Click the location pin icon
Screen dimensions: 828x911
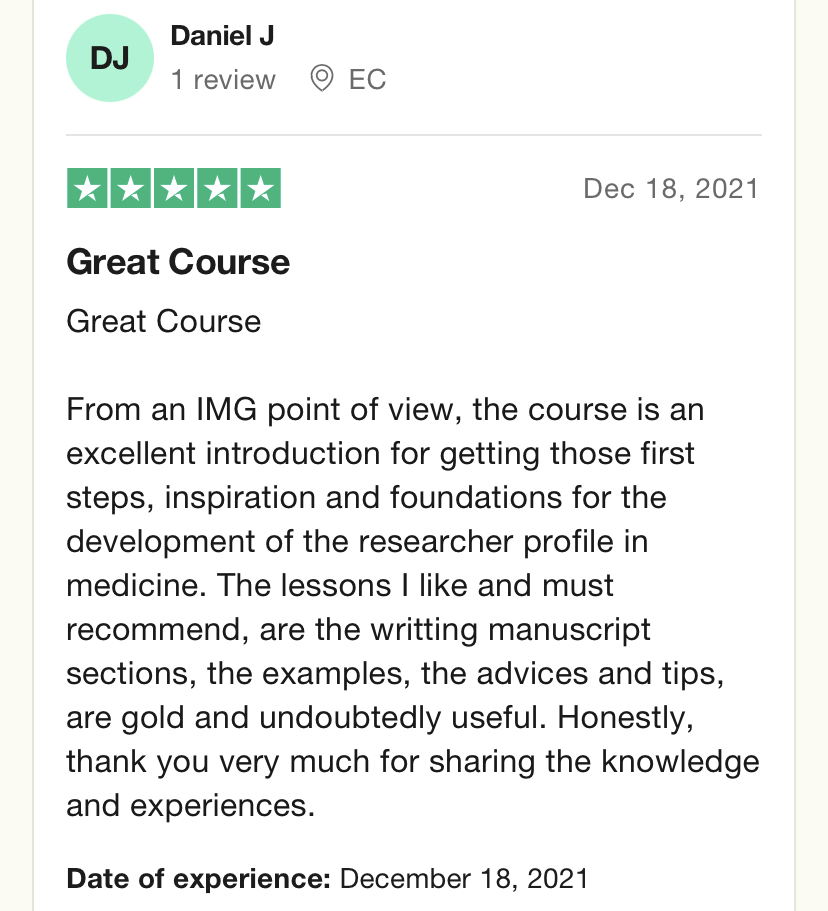pos(321,78)
